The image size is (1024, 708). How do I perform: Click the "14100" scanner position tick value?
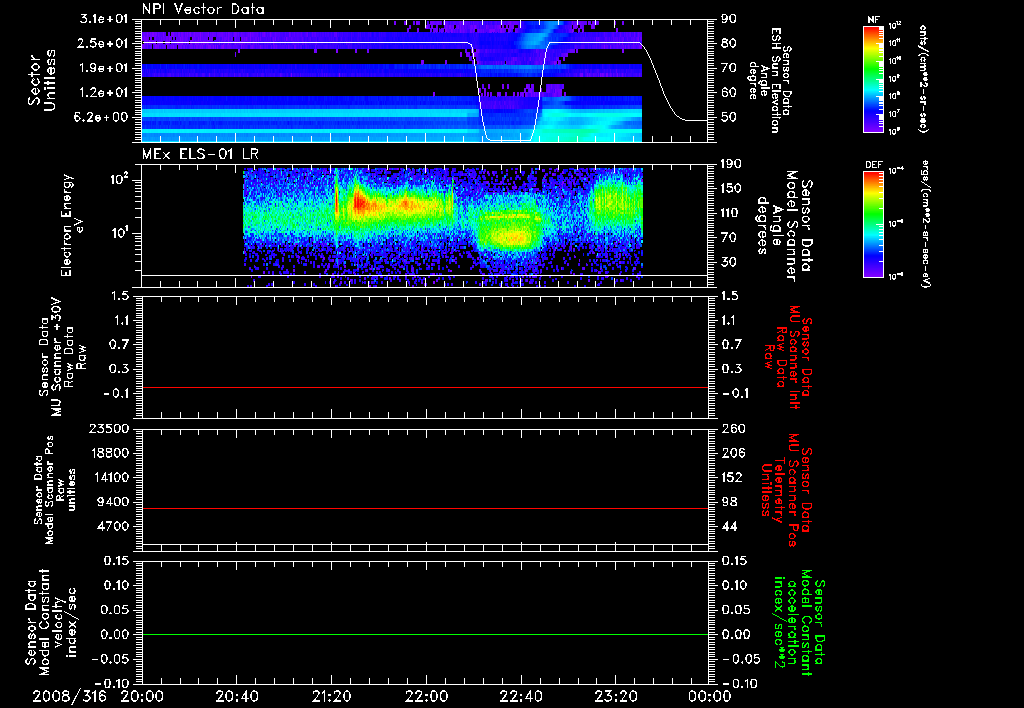click(x=109, y=477)
